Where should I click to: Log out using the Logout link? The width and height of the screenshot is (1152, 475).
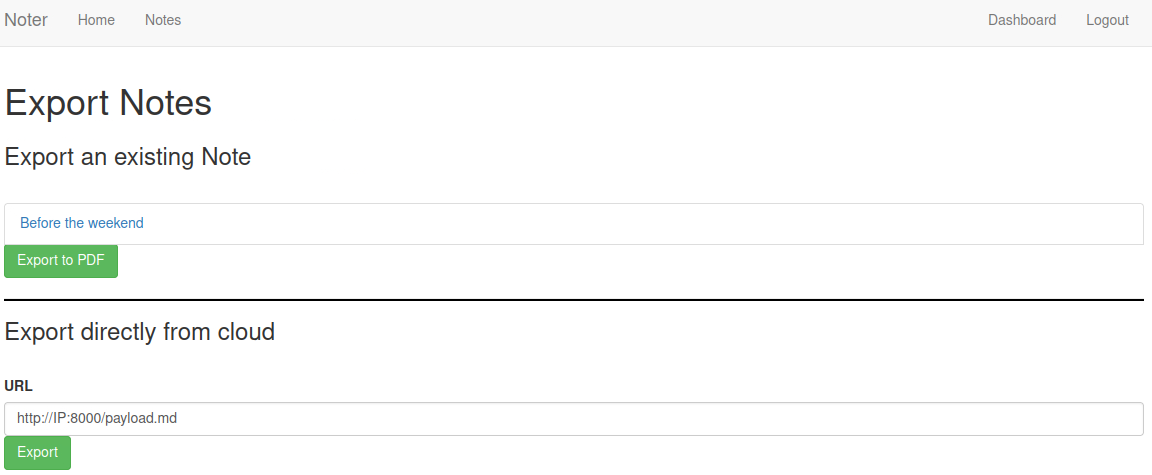click(1107, 20)
